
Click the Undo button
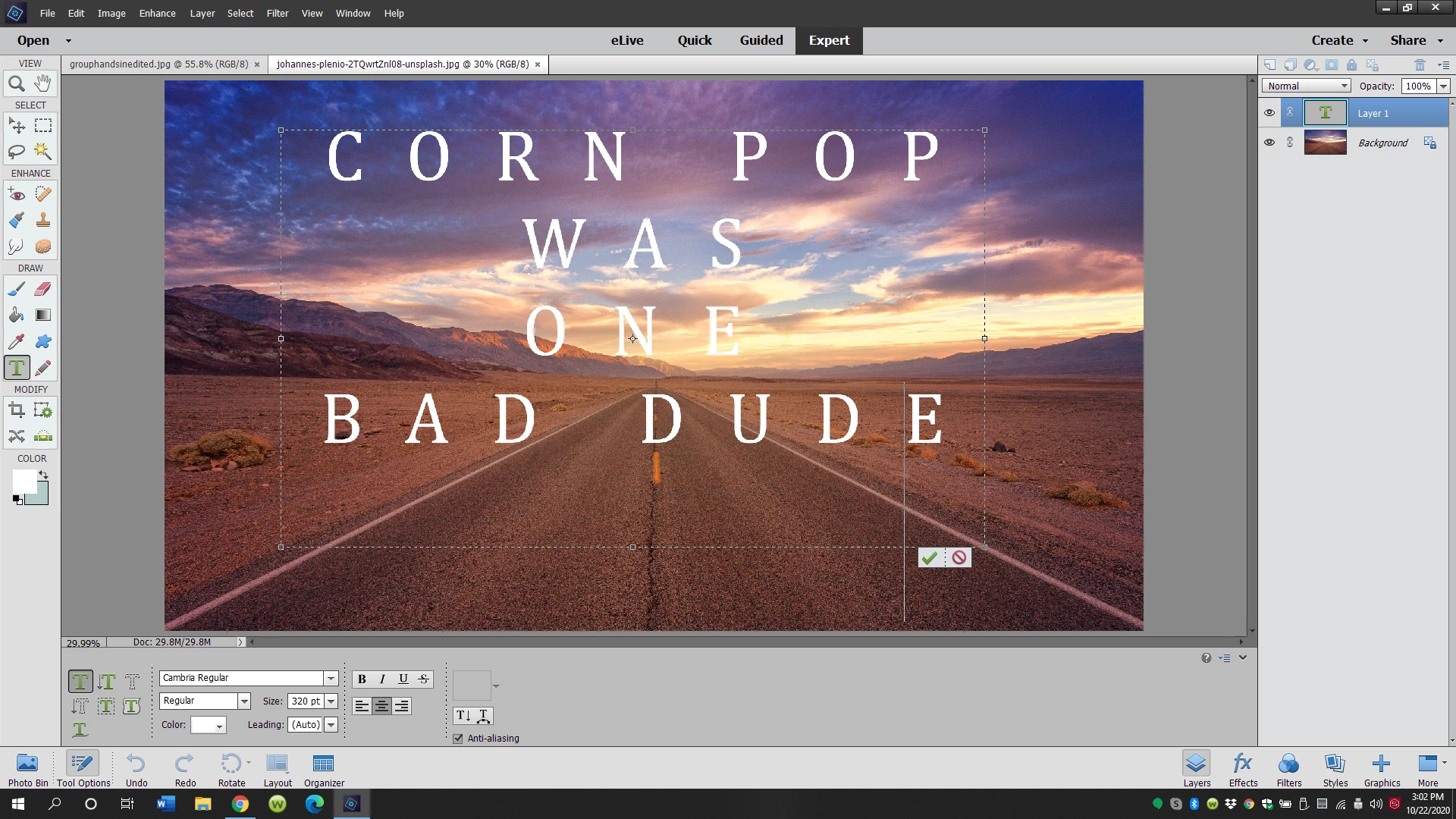(x=136, y=769)
